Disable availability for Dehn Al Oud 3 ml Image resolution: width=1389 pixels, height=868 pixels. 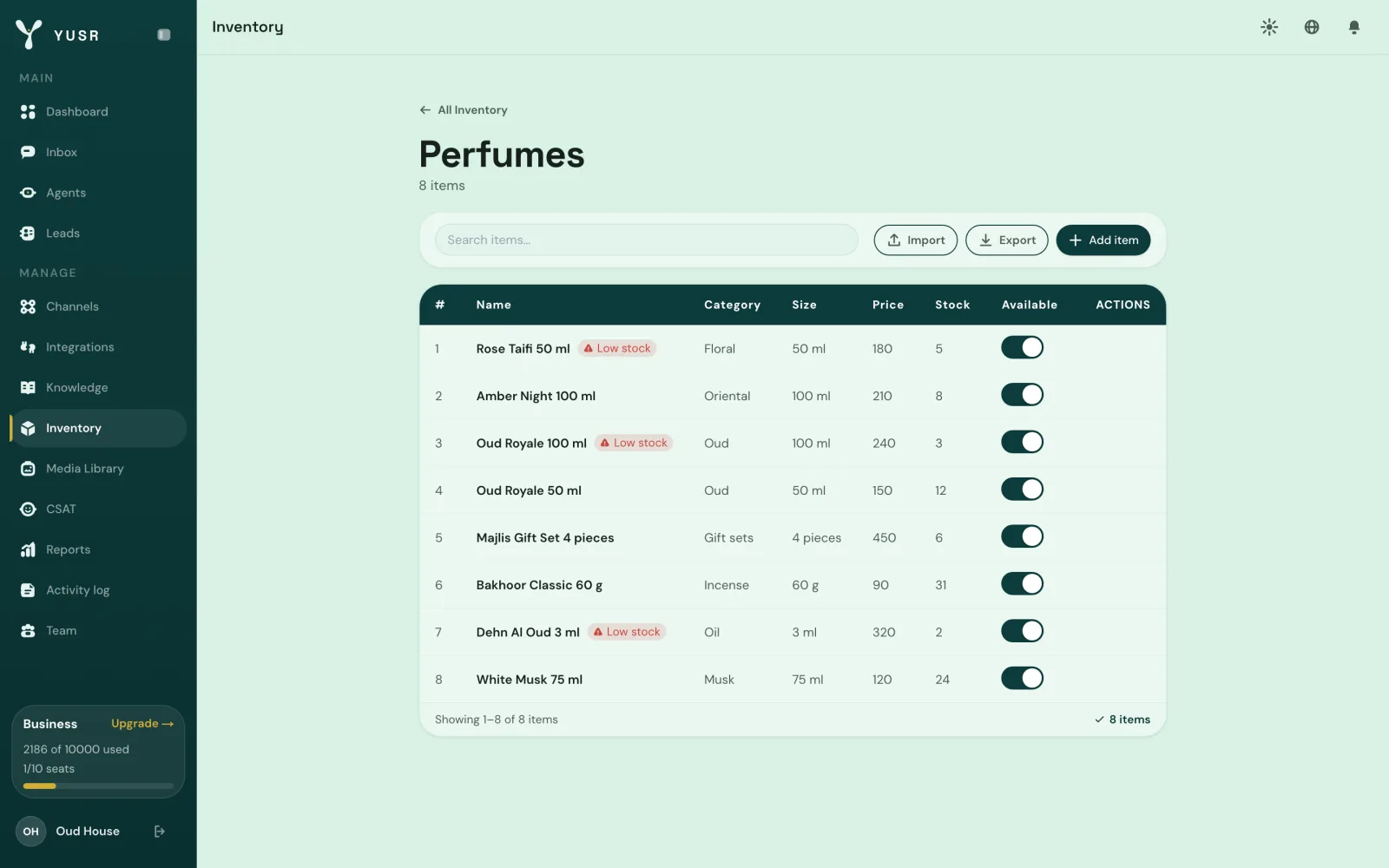click(1022, 631)
